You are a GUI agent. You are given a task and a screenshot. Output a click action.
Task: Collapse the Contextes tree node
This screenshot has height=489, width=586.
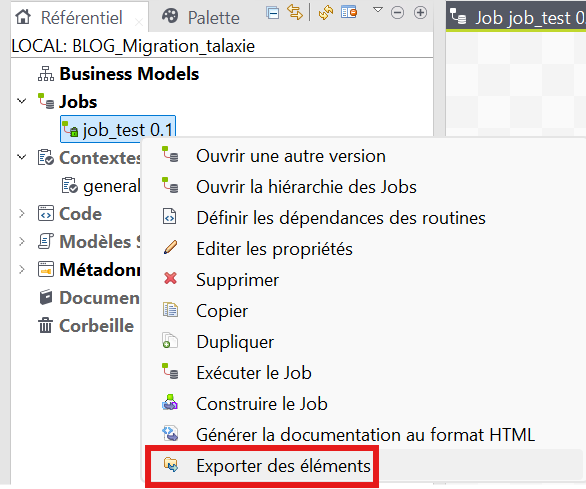[x=22, y=157]
